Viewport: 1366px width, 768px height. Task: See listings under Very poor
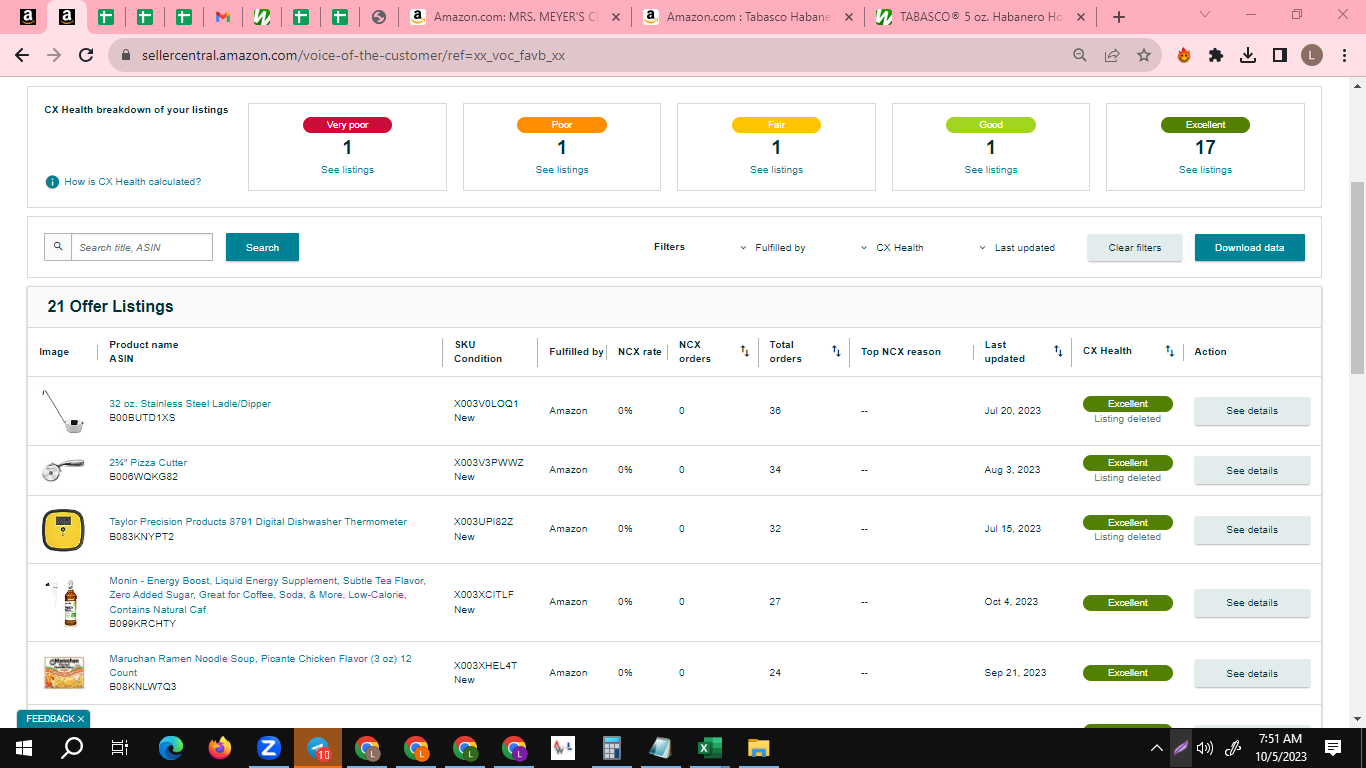pos(347,170)
